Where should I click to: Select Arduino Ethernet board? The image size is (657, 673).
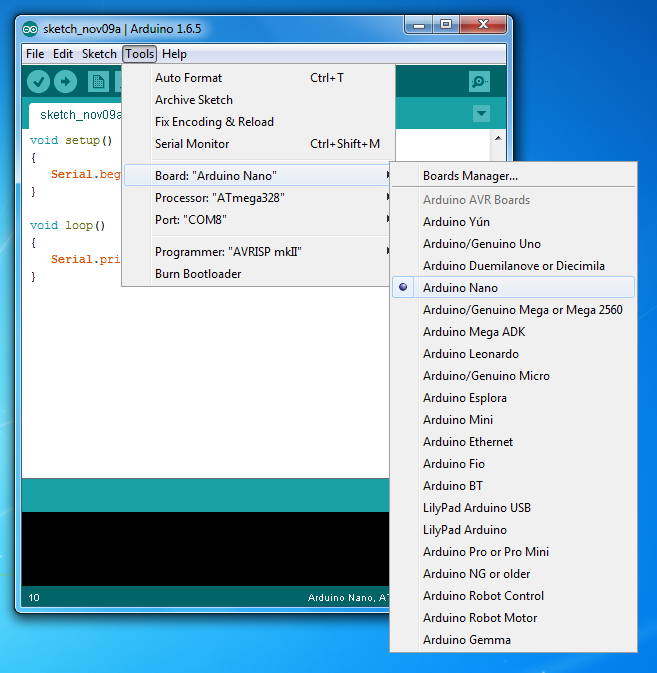click(513, 442)
